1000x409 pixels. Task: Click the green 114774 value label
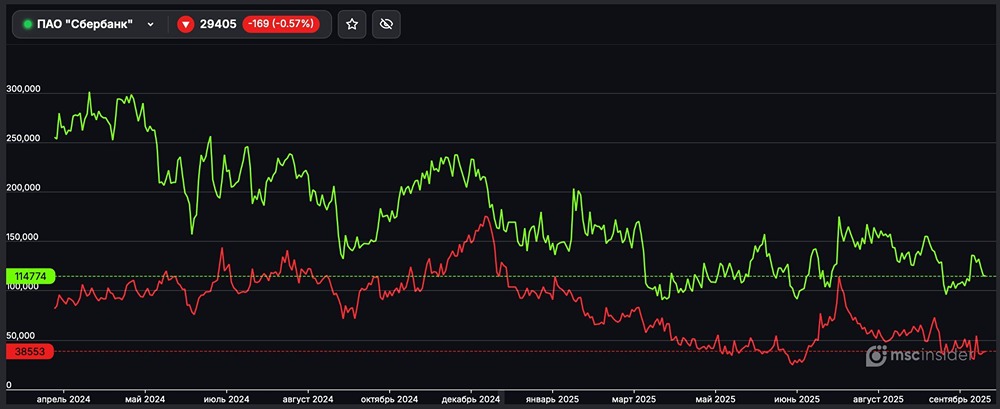(30, 276)
